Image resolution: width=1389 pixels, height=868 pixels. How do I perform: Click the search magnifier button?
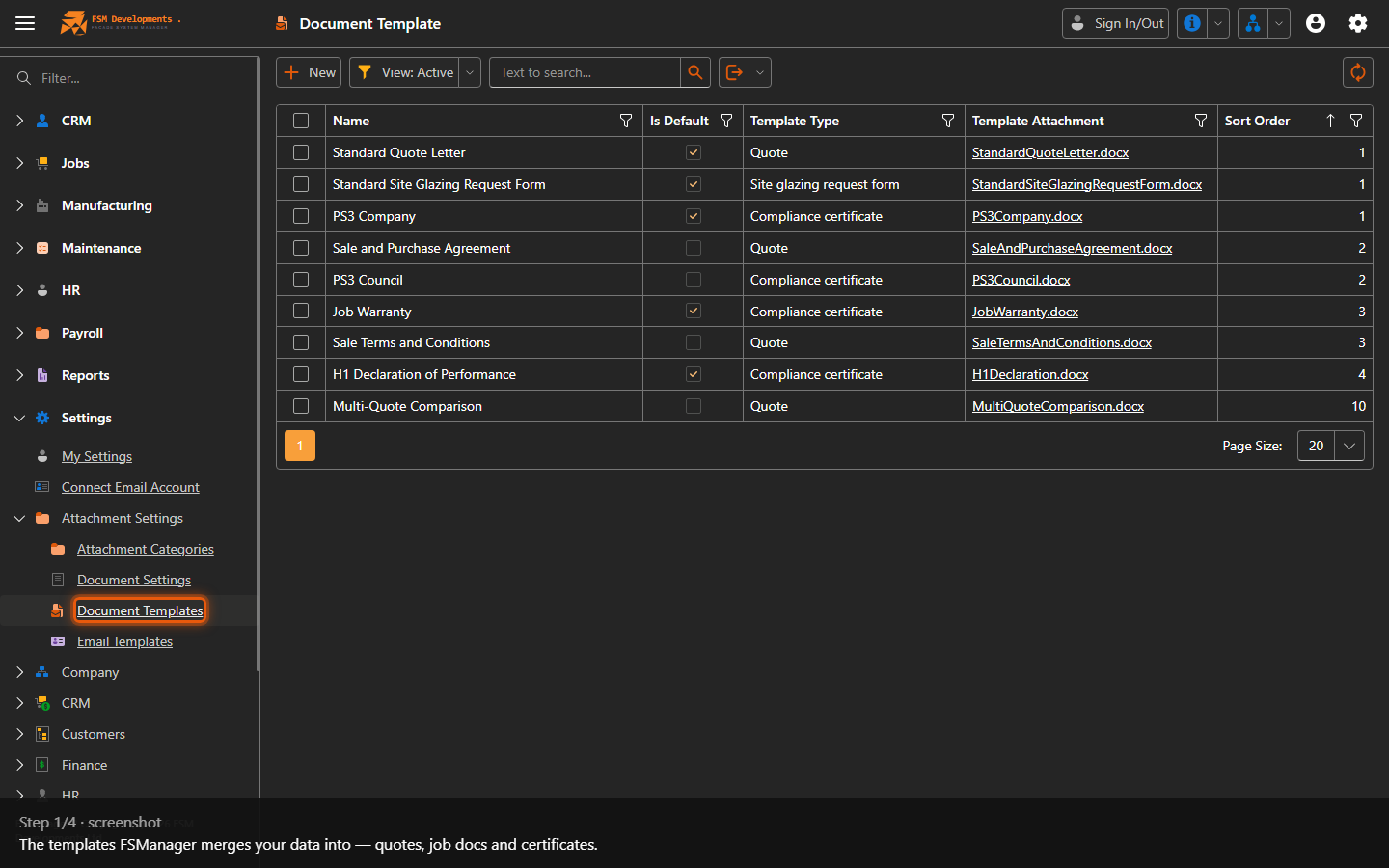coord(695,72)
